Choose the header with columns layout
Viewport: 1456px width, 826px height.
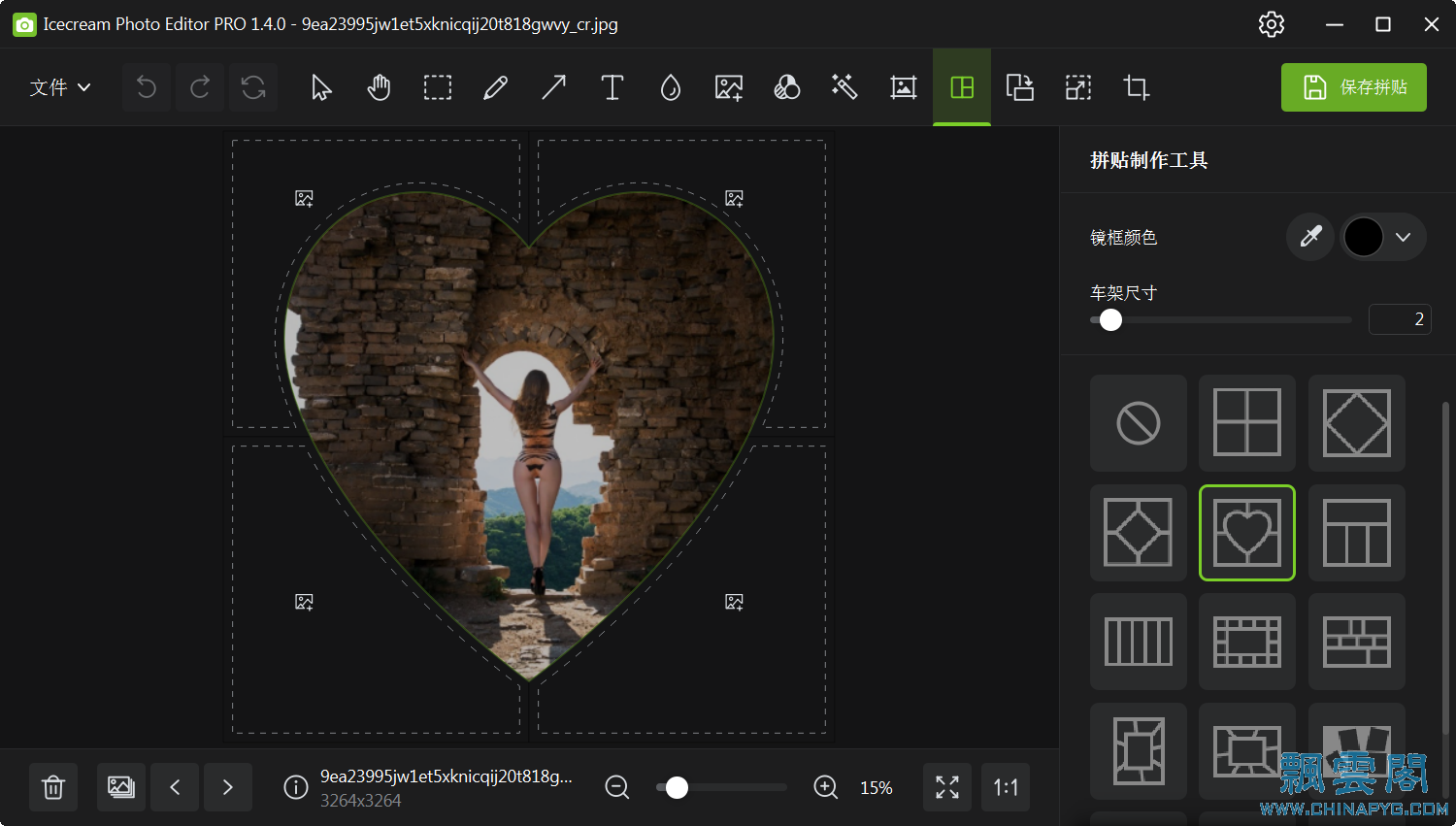[x=1357, y=533]
